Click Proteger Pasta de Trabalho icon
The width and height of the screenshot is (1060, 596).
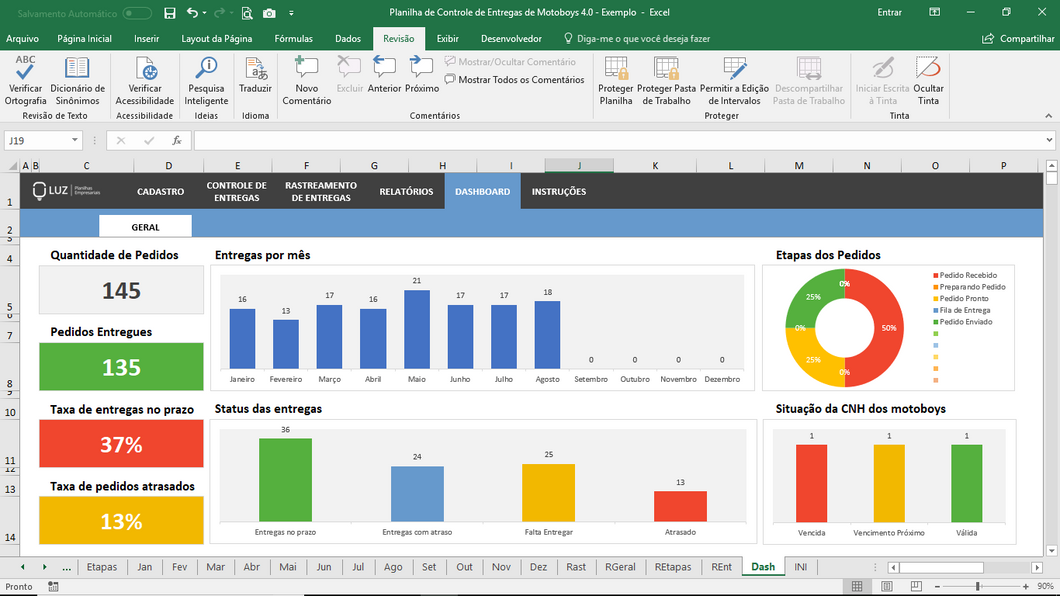(667, 69)
